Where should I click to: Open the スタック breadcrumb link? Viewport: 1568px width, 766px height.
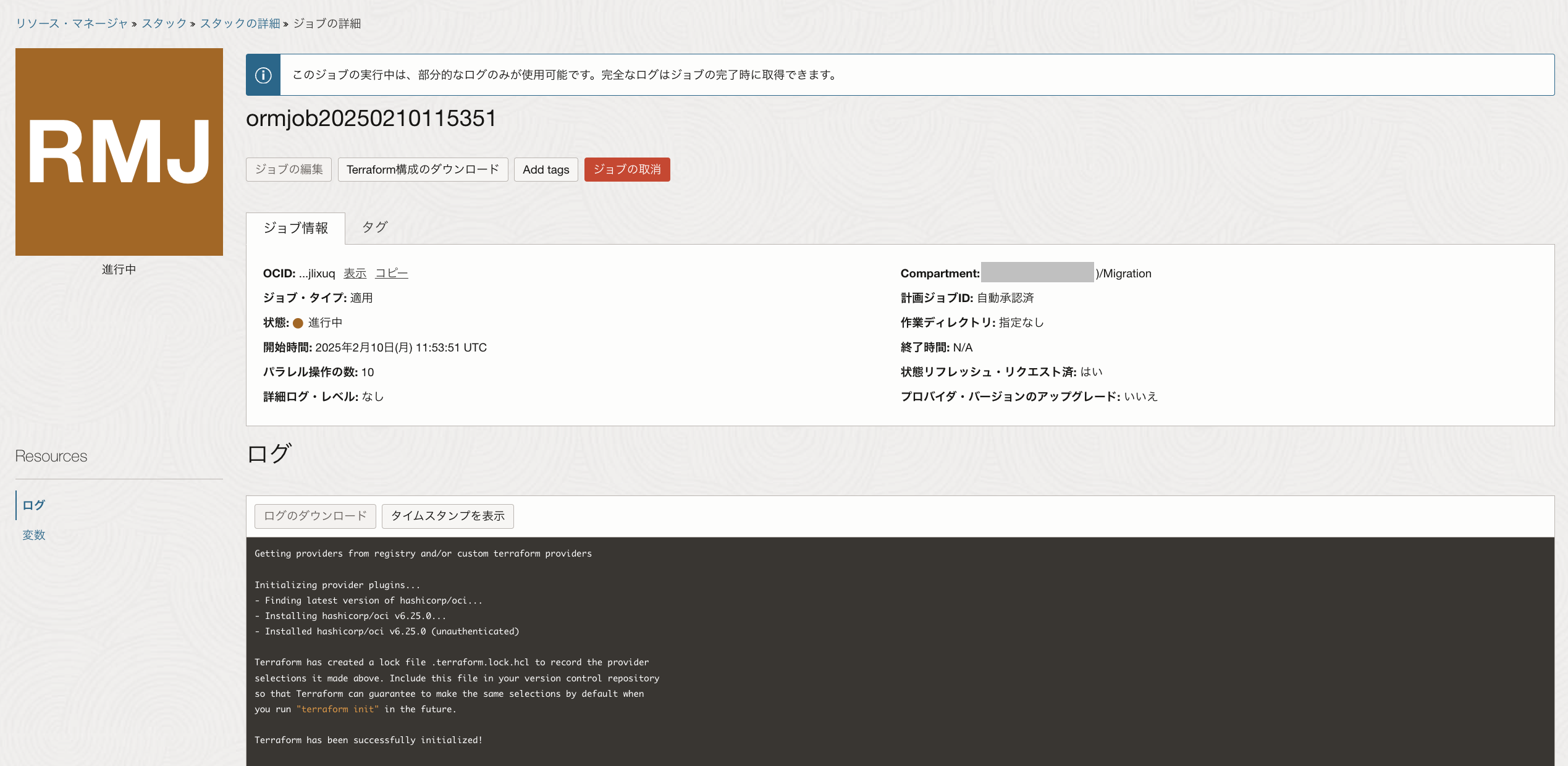click(x=164, y=23)
